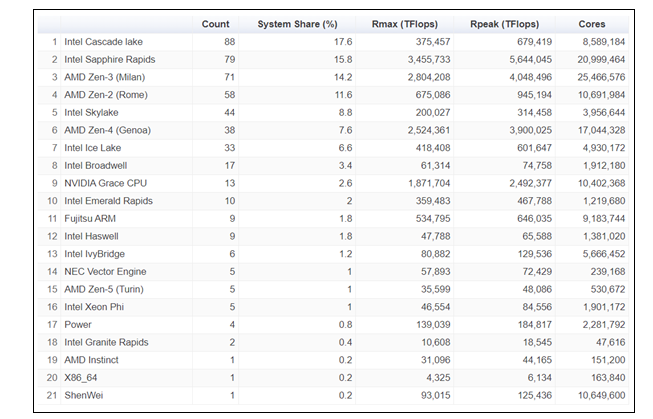Image resolution: width=653 pixels, height=419 pixels.
Task: Click system share value 11.6
Action: [343, 95]
